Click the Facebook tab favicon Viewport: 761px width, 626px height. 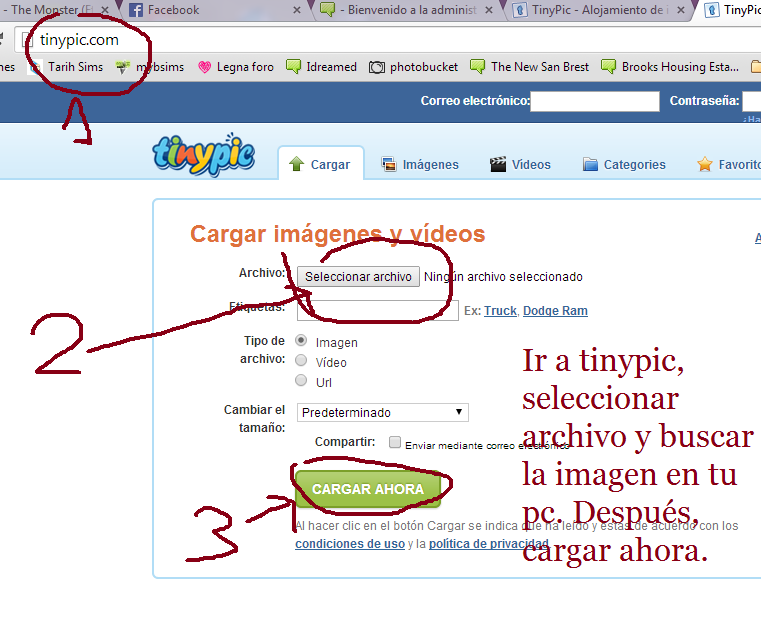click(x=136, y=10)
